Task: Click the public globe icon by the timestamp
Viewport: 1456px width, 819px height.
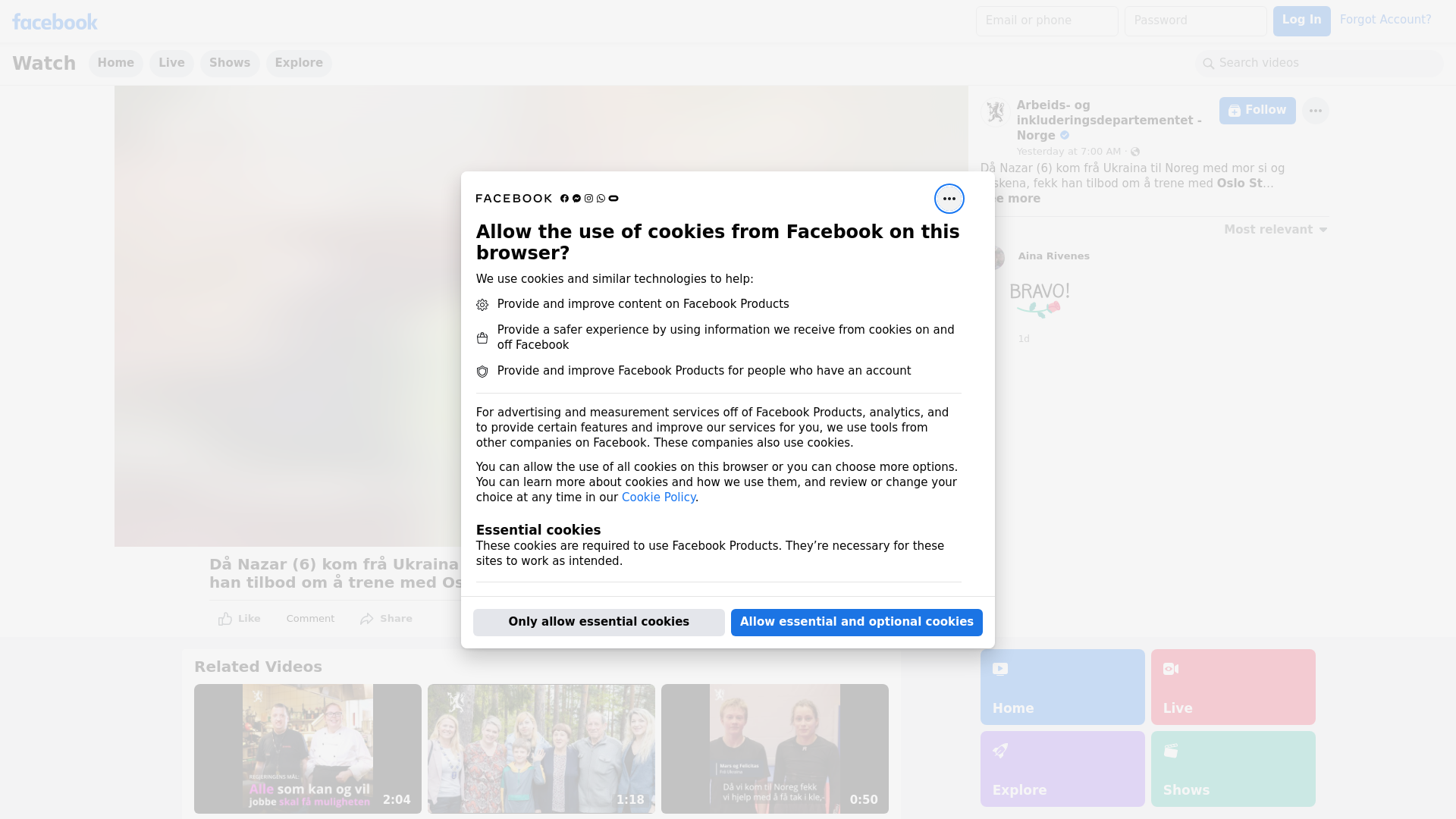Action: 1135,152
